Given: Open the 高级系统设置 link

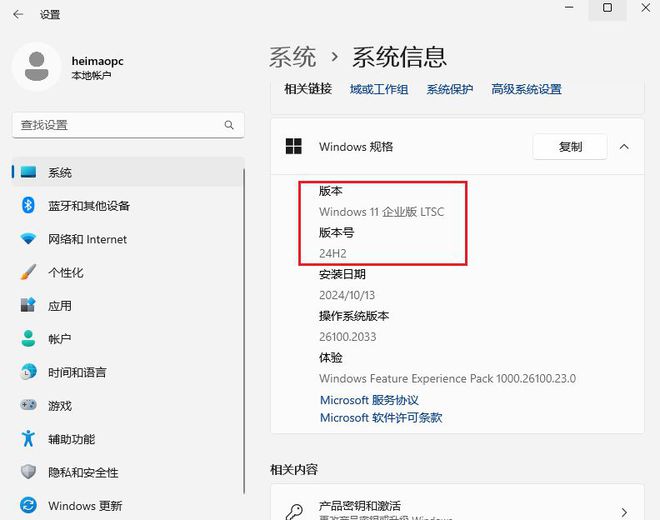Looking at the screenshot, I should tap(526, 89).
